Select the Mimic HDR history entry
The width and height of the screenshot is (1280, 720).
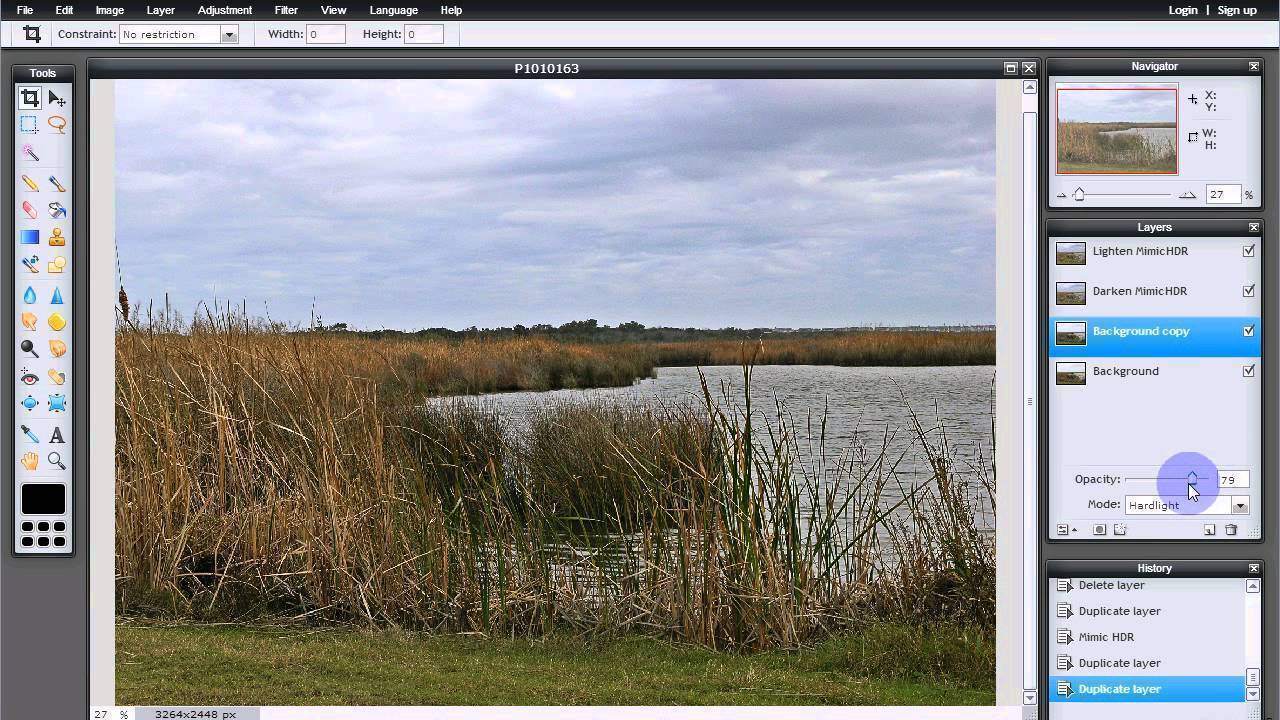click(1106, 637)
